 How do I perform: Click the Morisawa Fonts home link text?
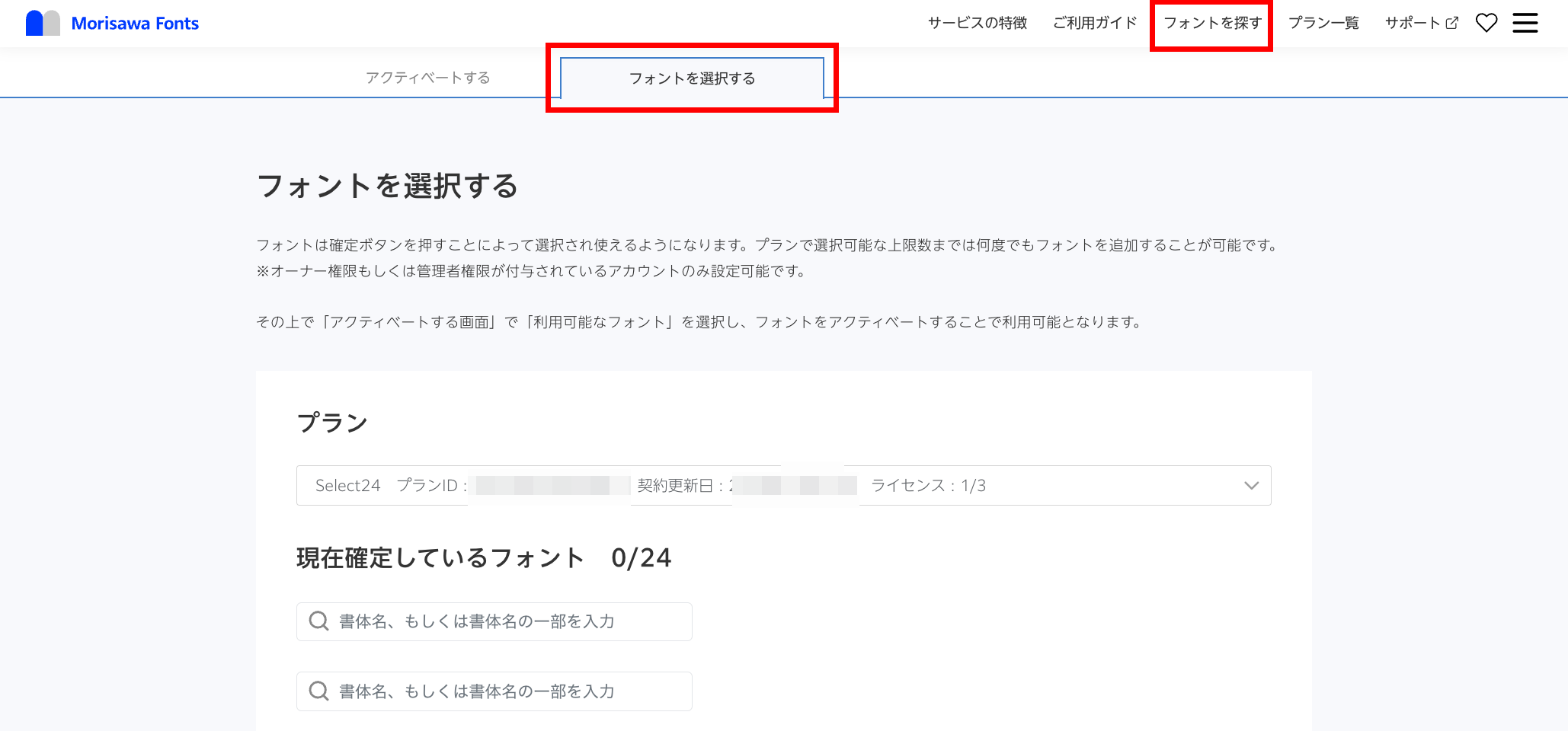pos(135,24)
